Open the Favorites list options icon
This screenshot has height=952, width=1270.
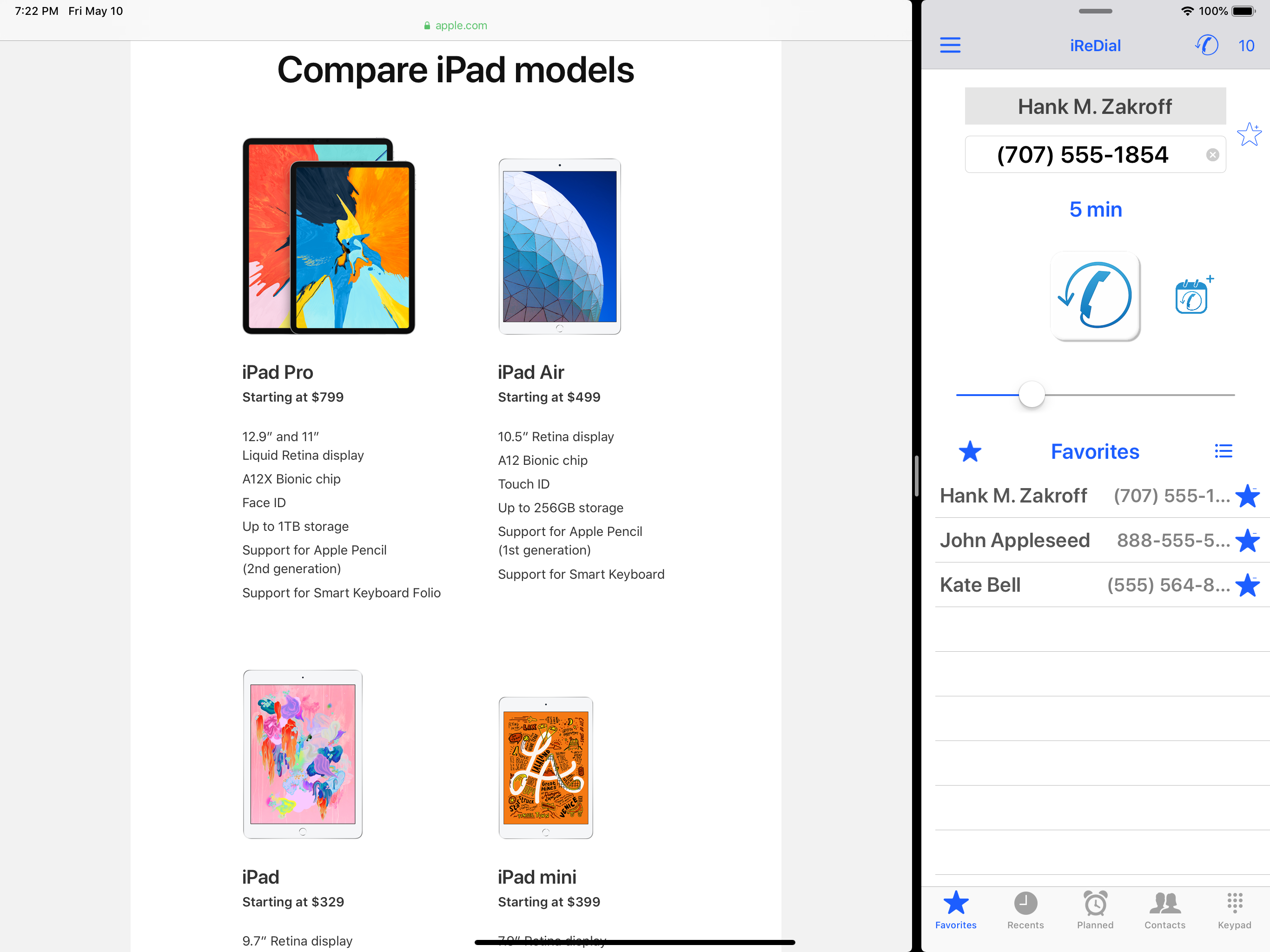click(x=1223, y=451)
